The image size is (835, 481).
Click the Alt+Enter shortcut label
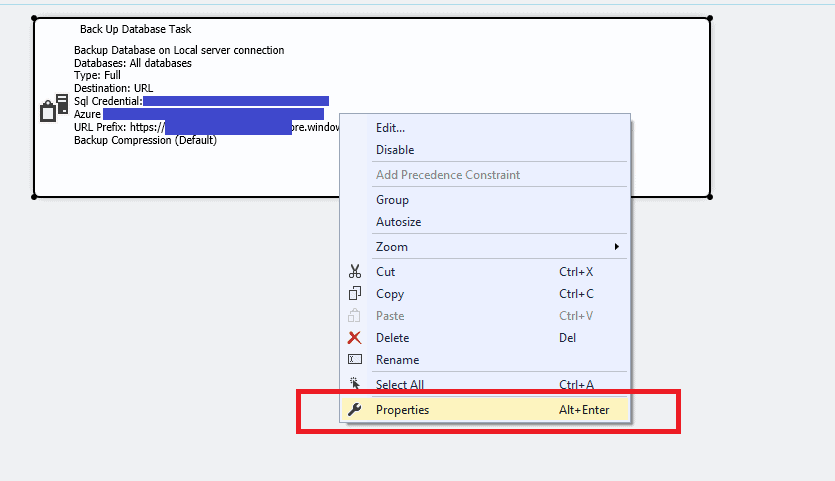pos(584,410)
